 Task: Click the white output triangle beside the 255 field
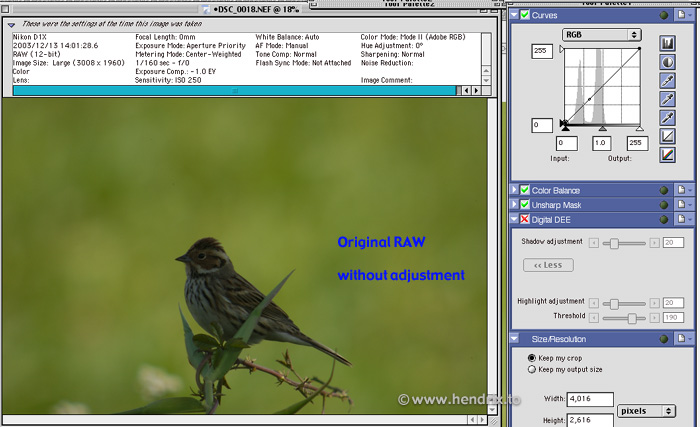(562, 49)
